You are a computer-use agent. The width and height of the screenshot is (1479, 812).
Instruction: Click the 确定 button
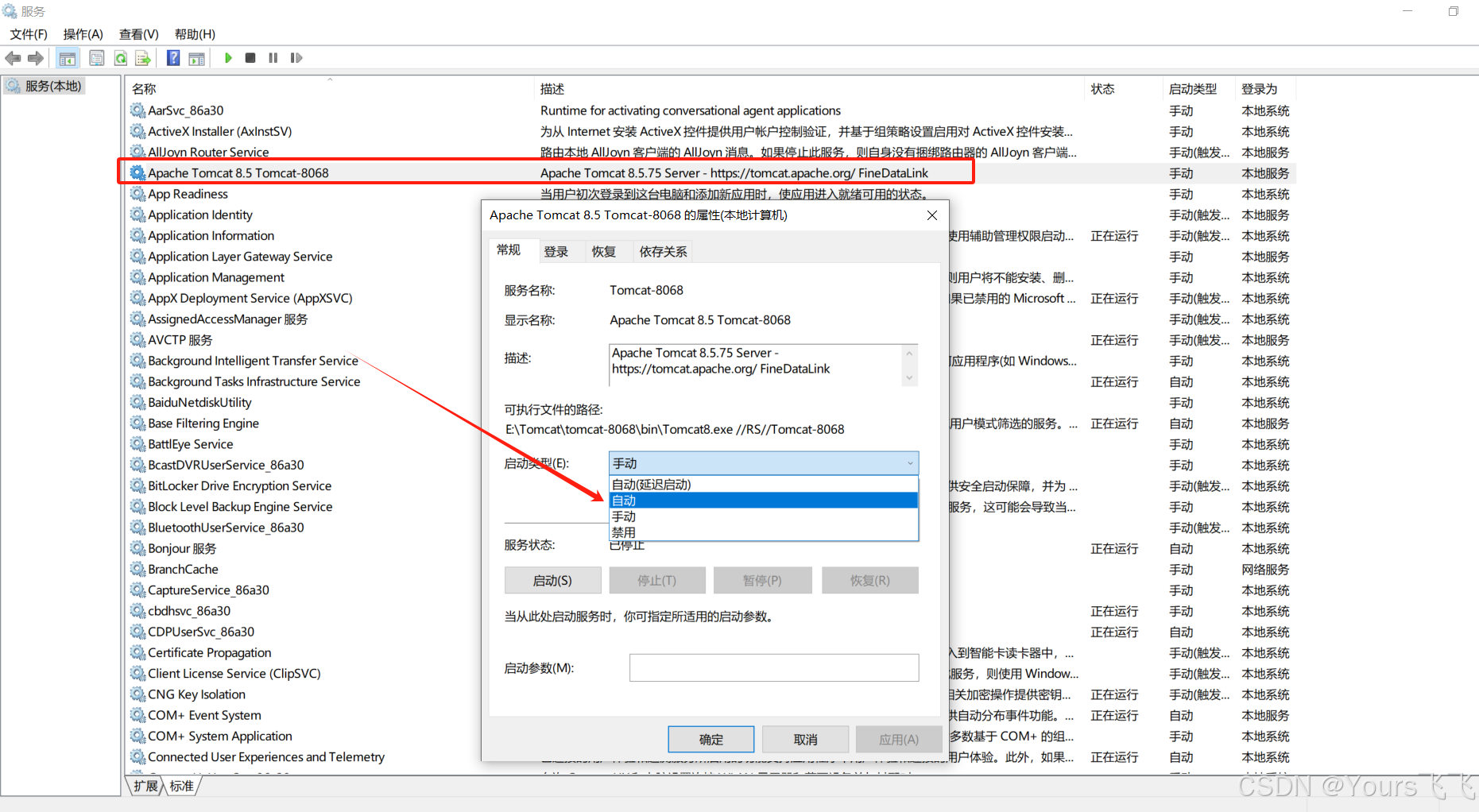(x=711, y=740)
